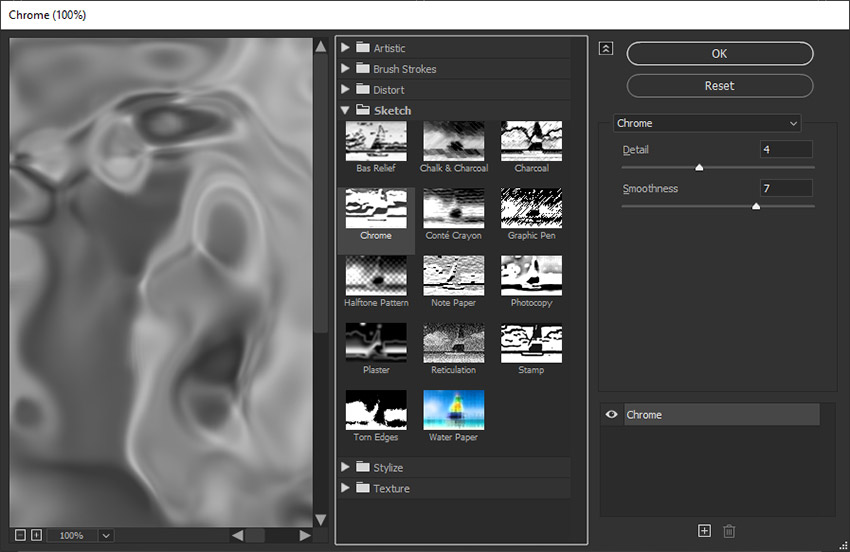This screenshot has height=552, width=850.
Task: Collapse the filter gallery thumbnails panel
Action: 606,48
